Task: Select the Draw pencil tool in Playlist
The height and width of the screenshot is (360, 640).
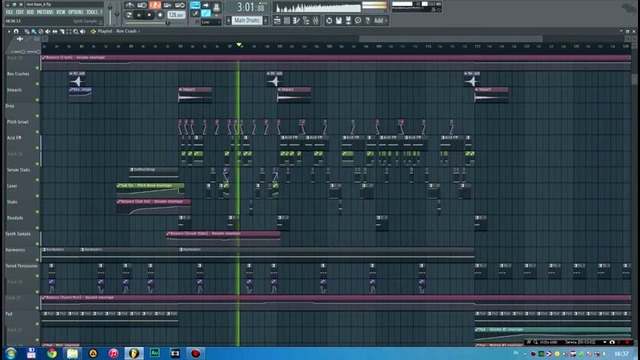Action: pyautogui.click(x=27, y=31)
